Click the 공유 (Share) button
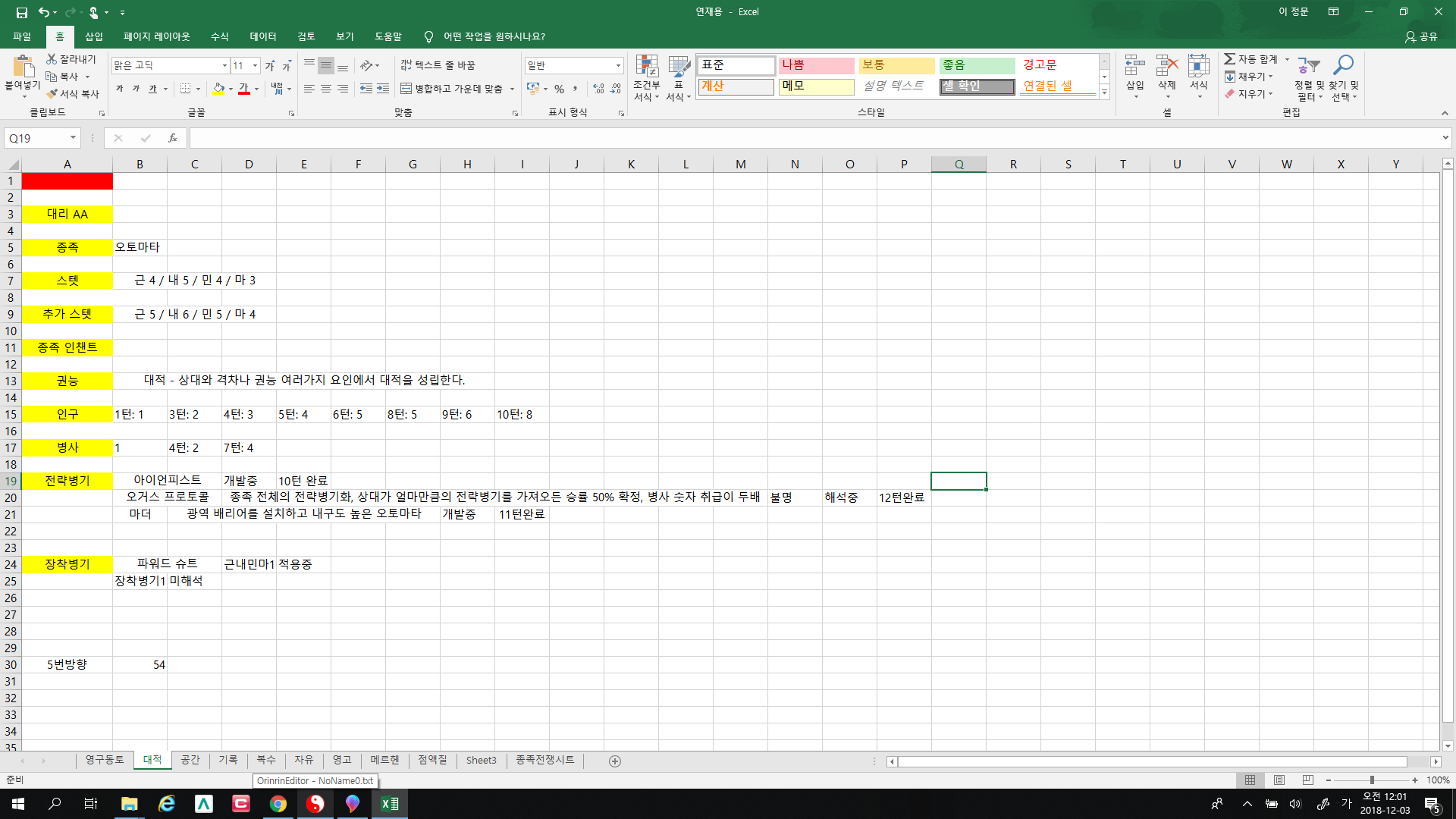The height and width of the screenshot is (819, 1456). pos(1421,36)
